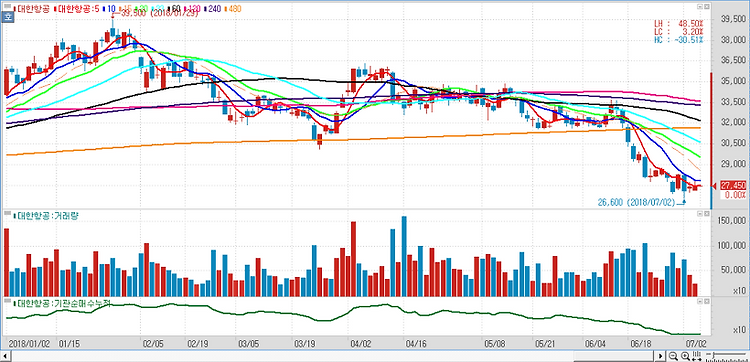Click the 대한항공:거래량 volume legend label
The height and width of the screenshot is (362, 750).
point(46,216)
